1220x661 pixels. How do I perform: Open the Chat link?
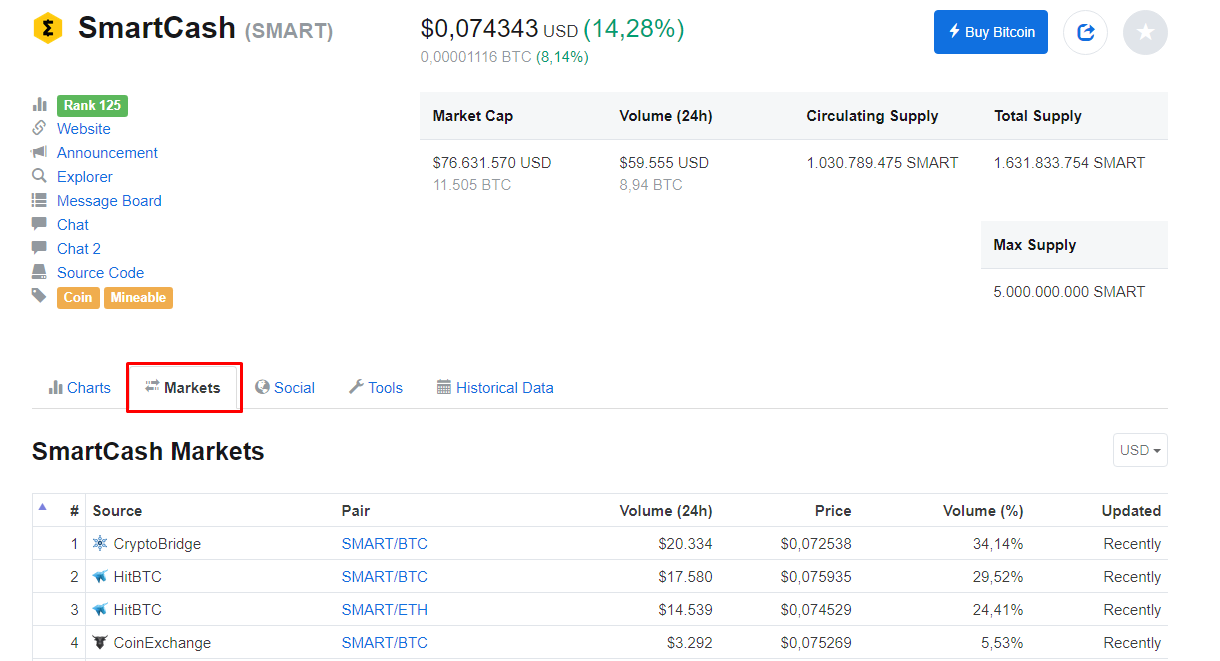[73, 225]
